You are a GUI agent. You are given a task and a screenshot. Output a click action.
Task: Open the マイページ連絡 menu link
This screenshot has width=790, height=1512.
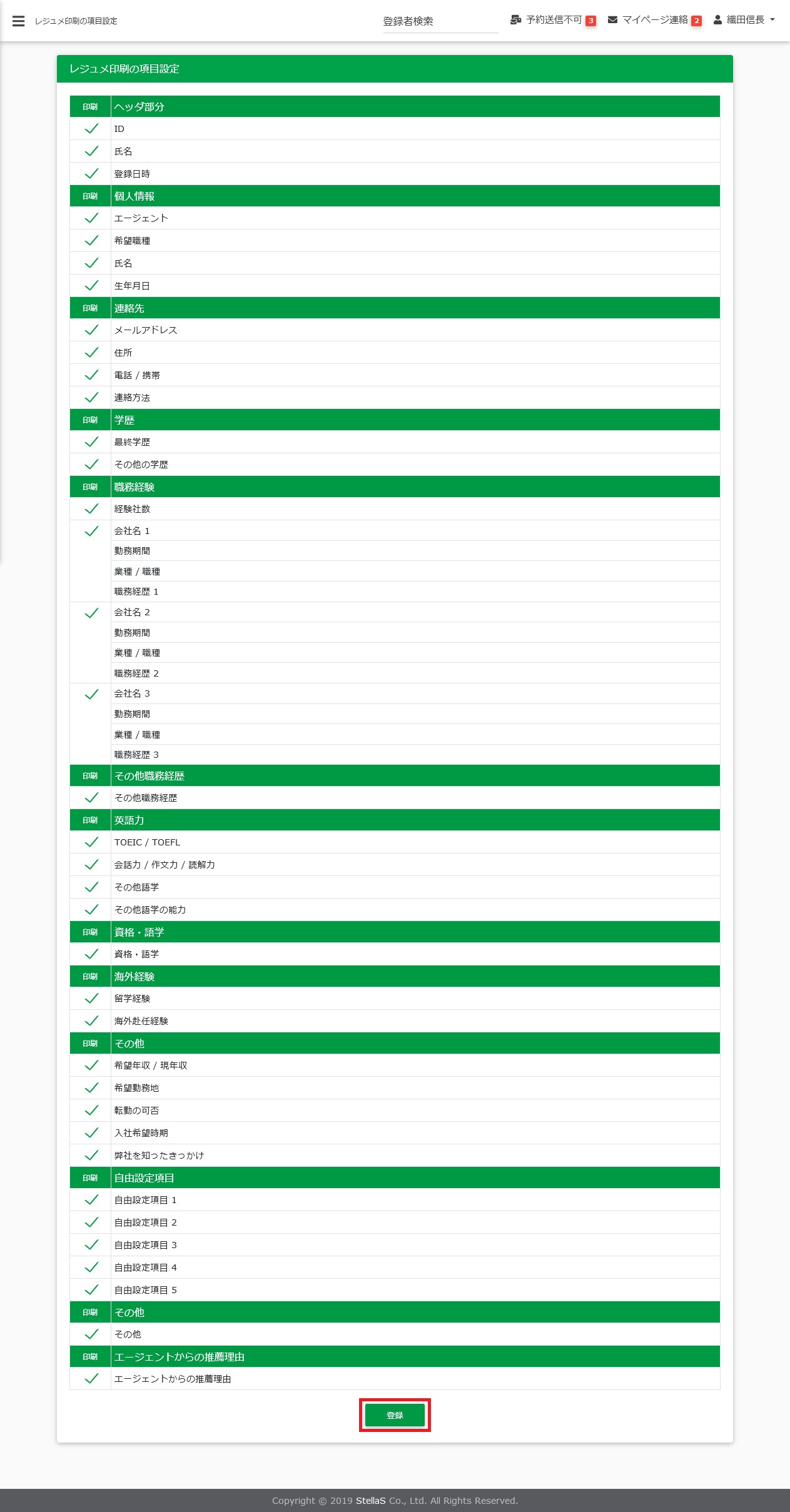click(654, 20)
